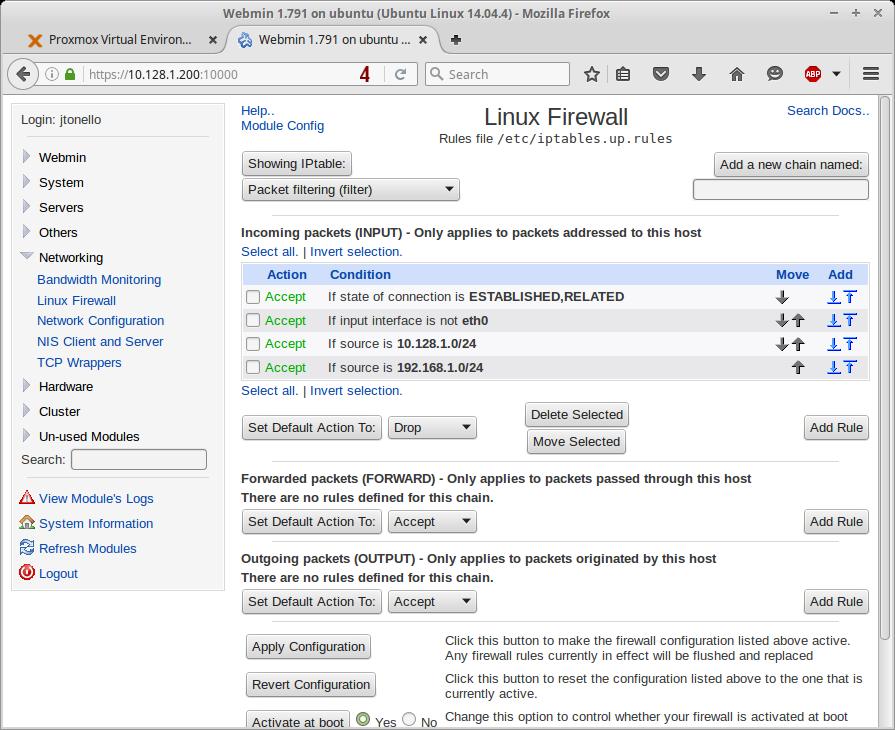Click the Firefox bookmark star icon
This screenshot has width=895, height=730.
tap(592, 74)
